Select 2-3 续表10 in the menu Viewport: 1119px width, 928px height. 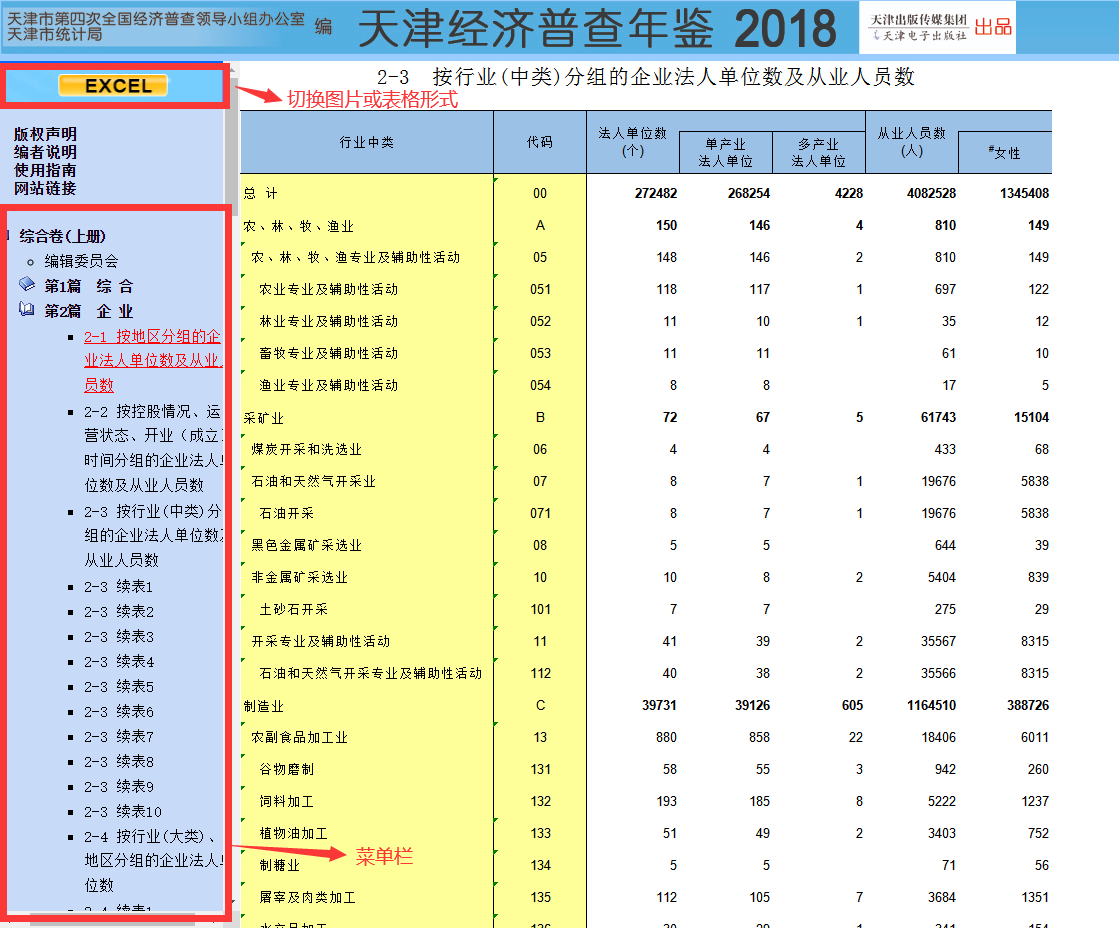(x=123, y=812)
